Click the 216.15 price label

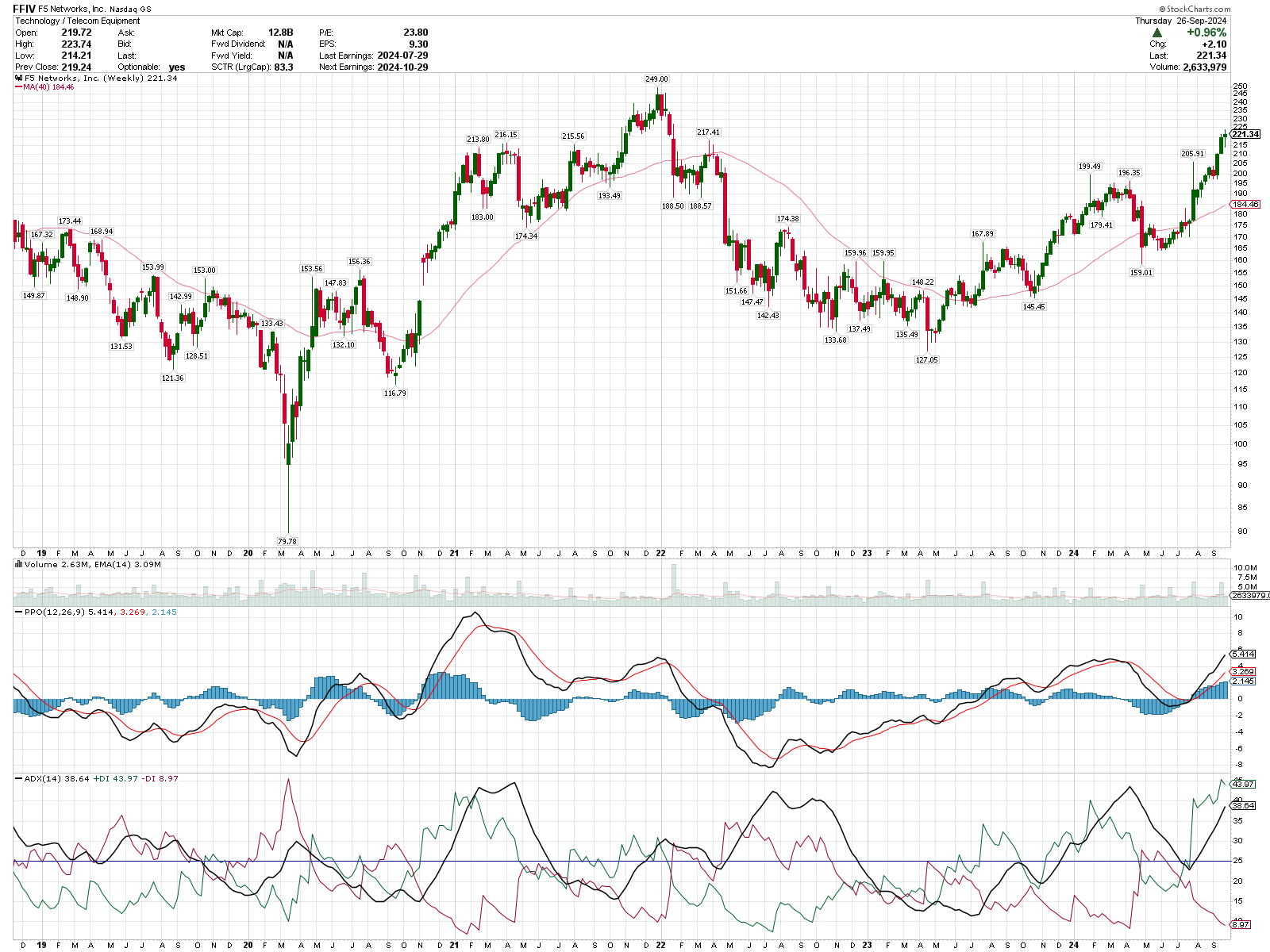[x=506, y=135]
